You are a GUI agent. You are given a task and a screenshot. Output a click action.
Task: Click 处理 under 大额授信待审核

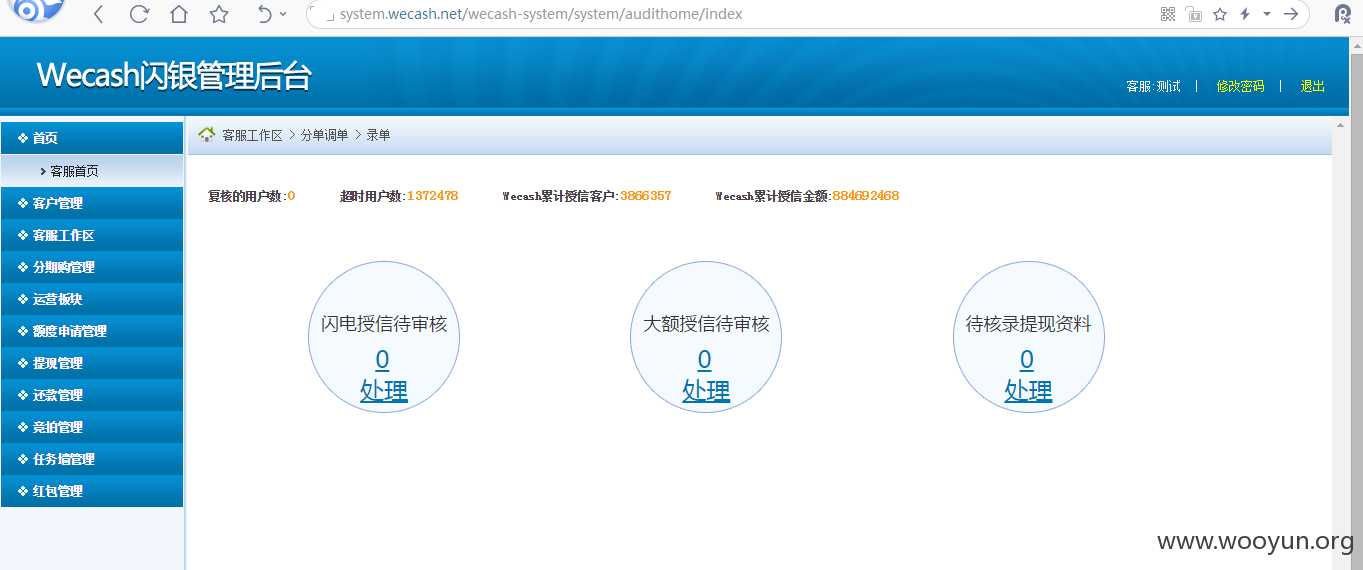pos(706,391)
